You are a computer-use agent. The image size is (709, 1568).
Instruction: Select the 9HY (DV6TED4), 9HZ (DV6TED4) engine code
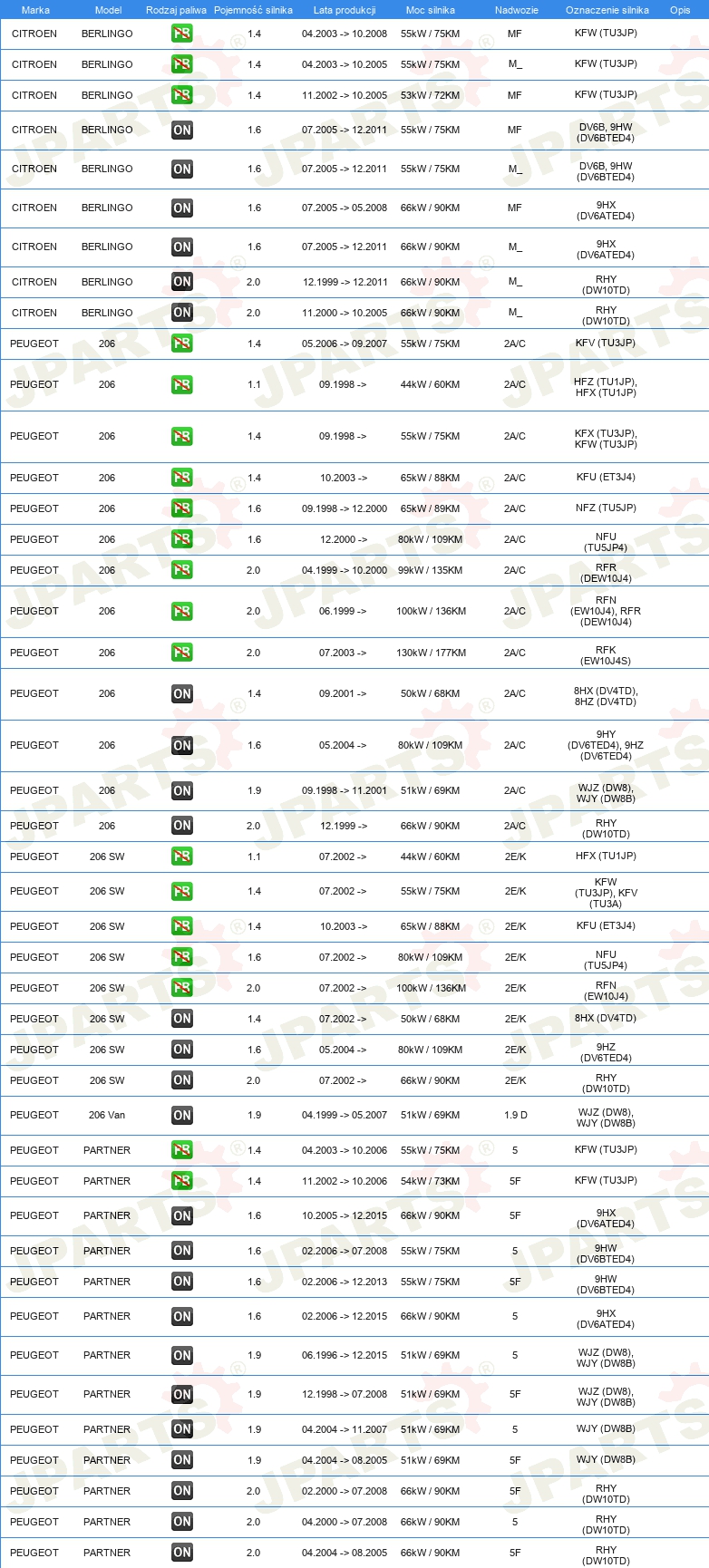click(x=606, y=745)
